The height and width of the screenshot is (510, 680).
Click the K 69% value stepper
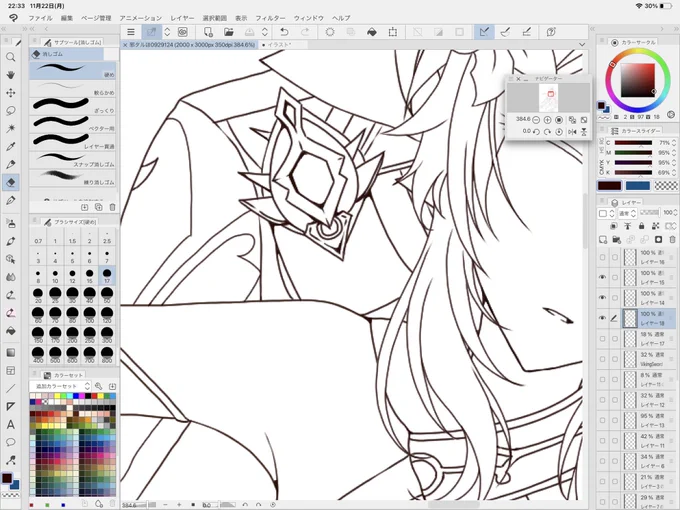pos(674,173)
